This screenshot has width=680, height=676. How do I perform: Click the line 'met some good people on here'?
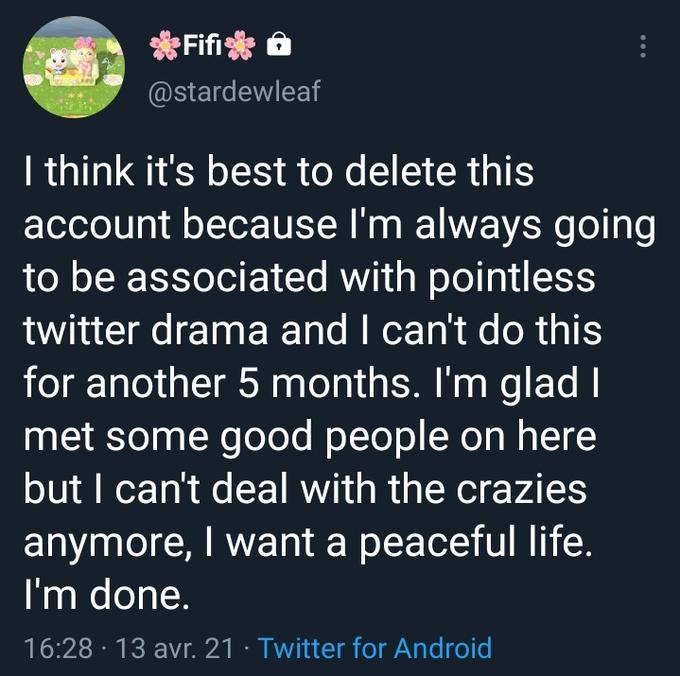[x=308, y=437]
